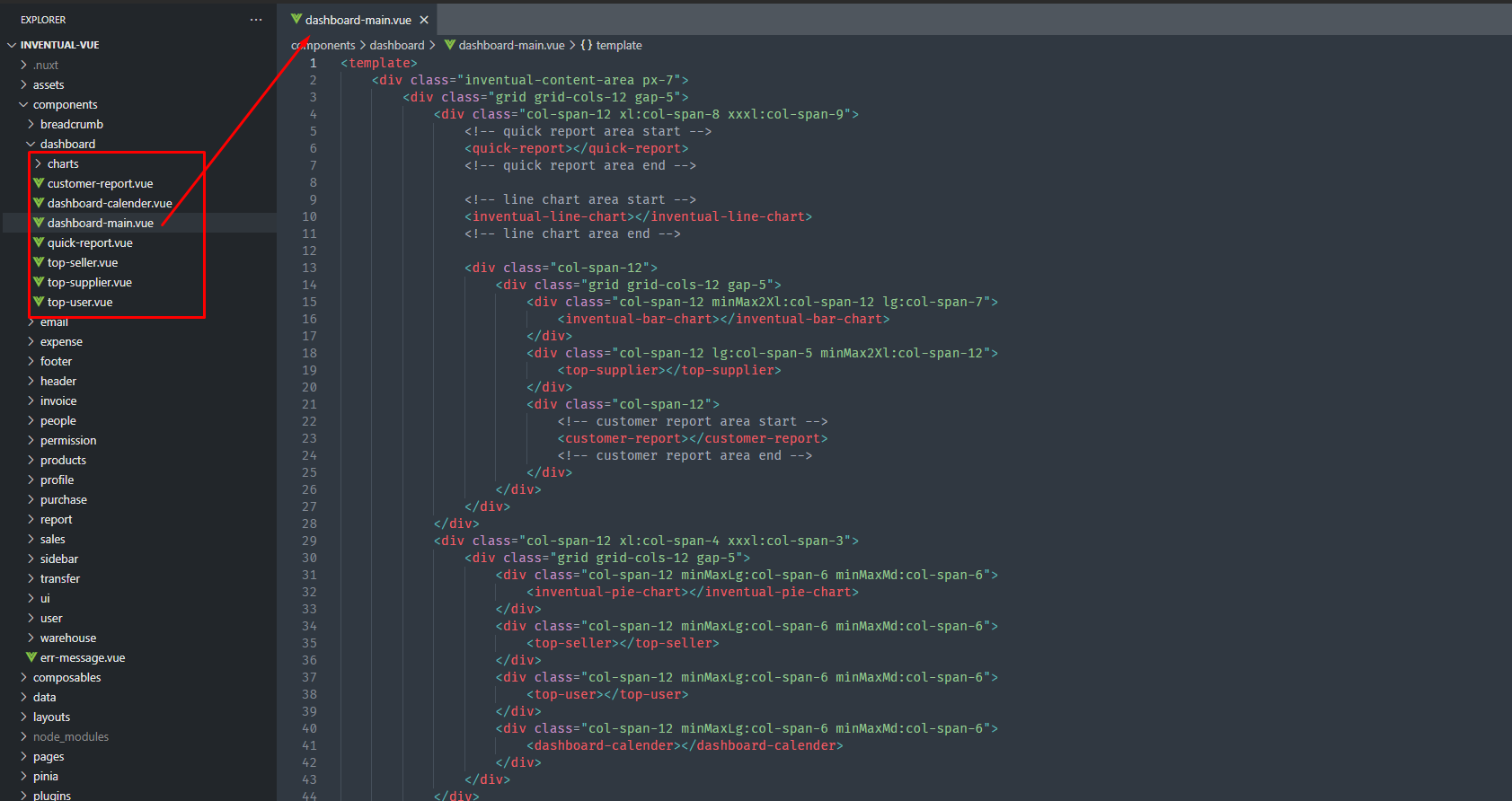Expand the header folder
Viewport: 1512px width, 801px height.
click(x=31, y=381)
